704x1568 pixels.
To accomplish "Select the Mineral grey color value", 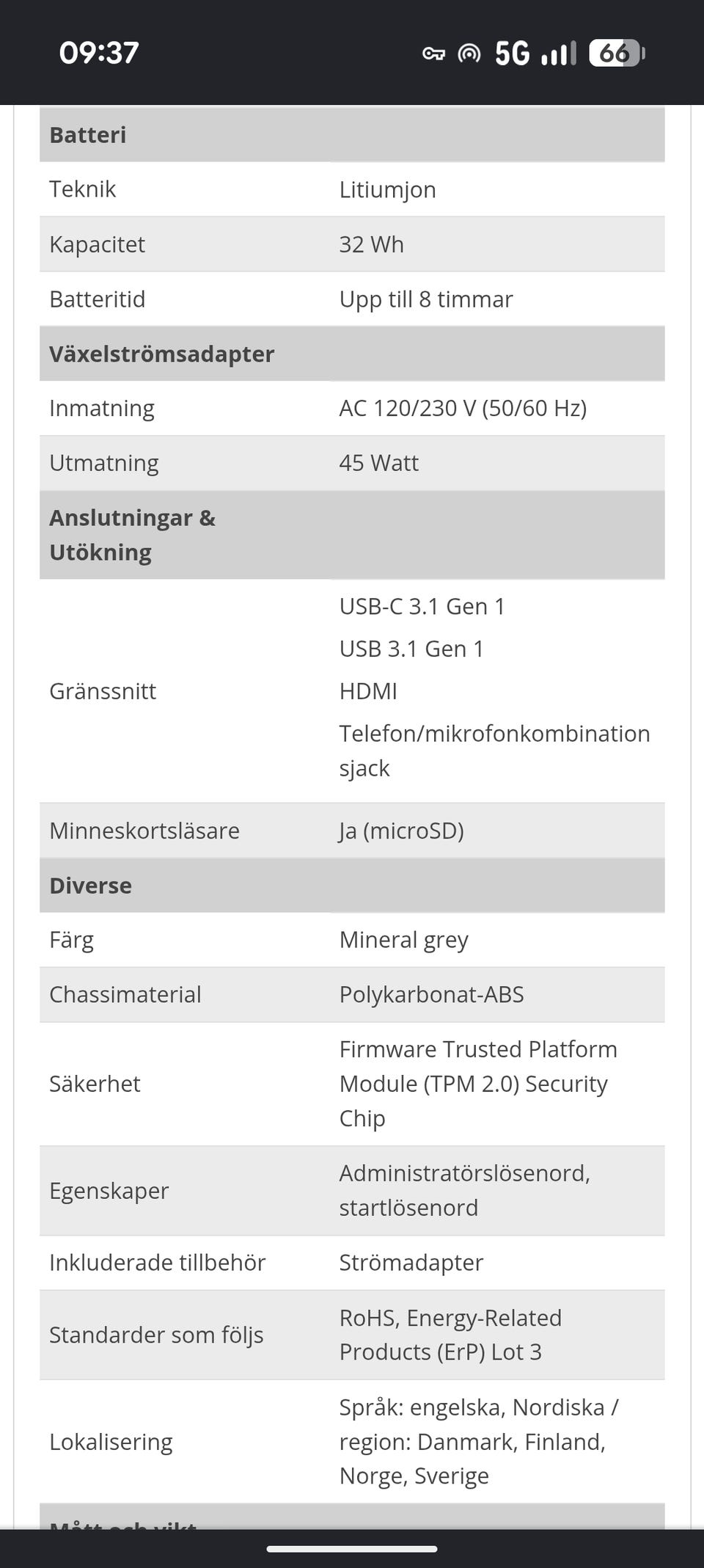I will (x=403, y=940).
